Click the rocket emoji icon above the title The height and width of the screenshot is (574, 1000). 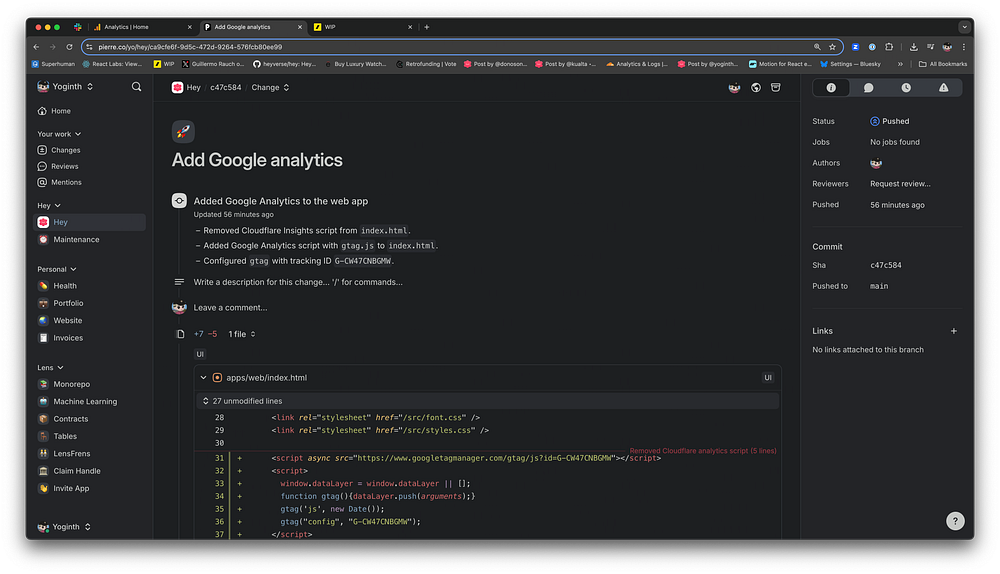(183, 131)
